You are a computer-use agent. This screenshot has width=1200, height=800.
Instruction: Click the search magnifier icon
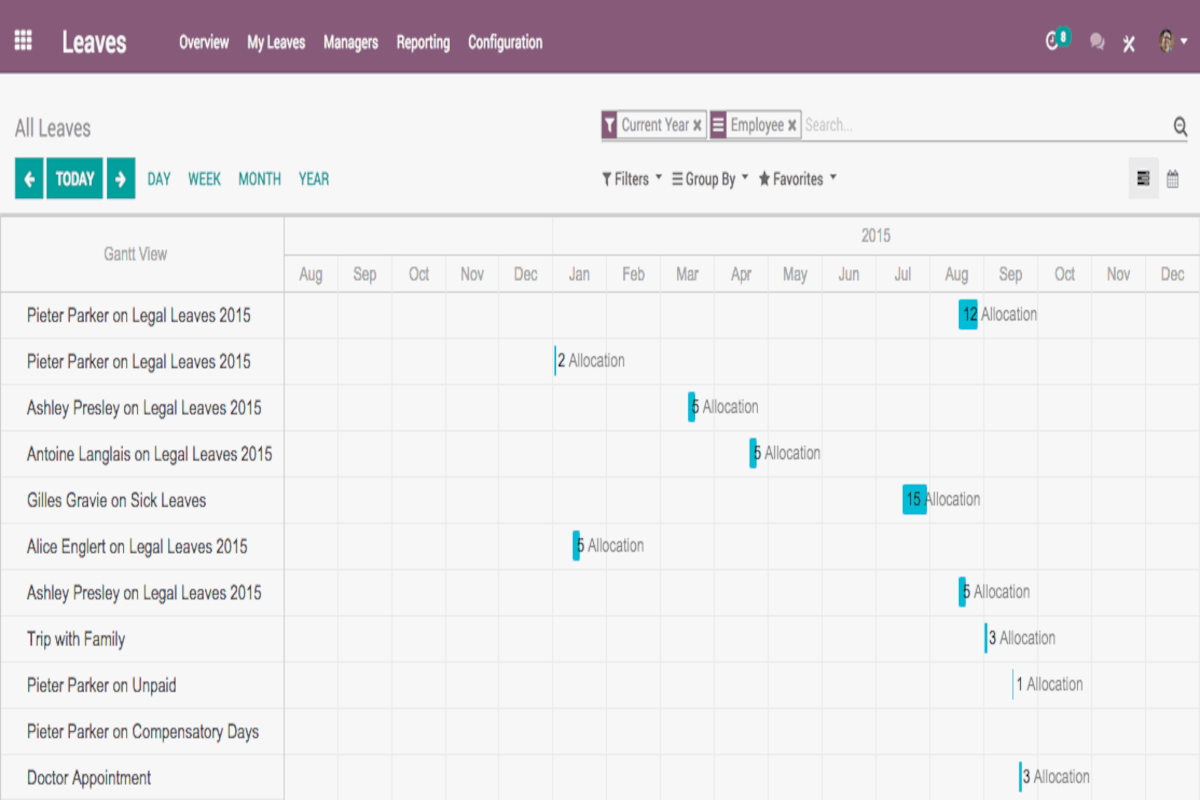click(x=1180, y=126)
